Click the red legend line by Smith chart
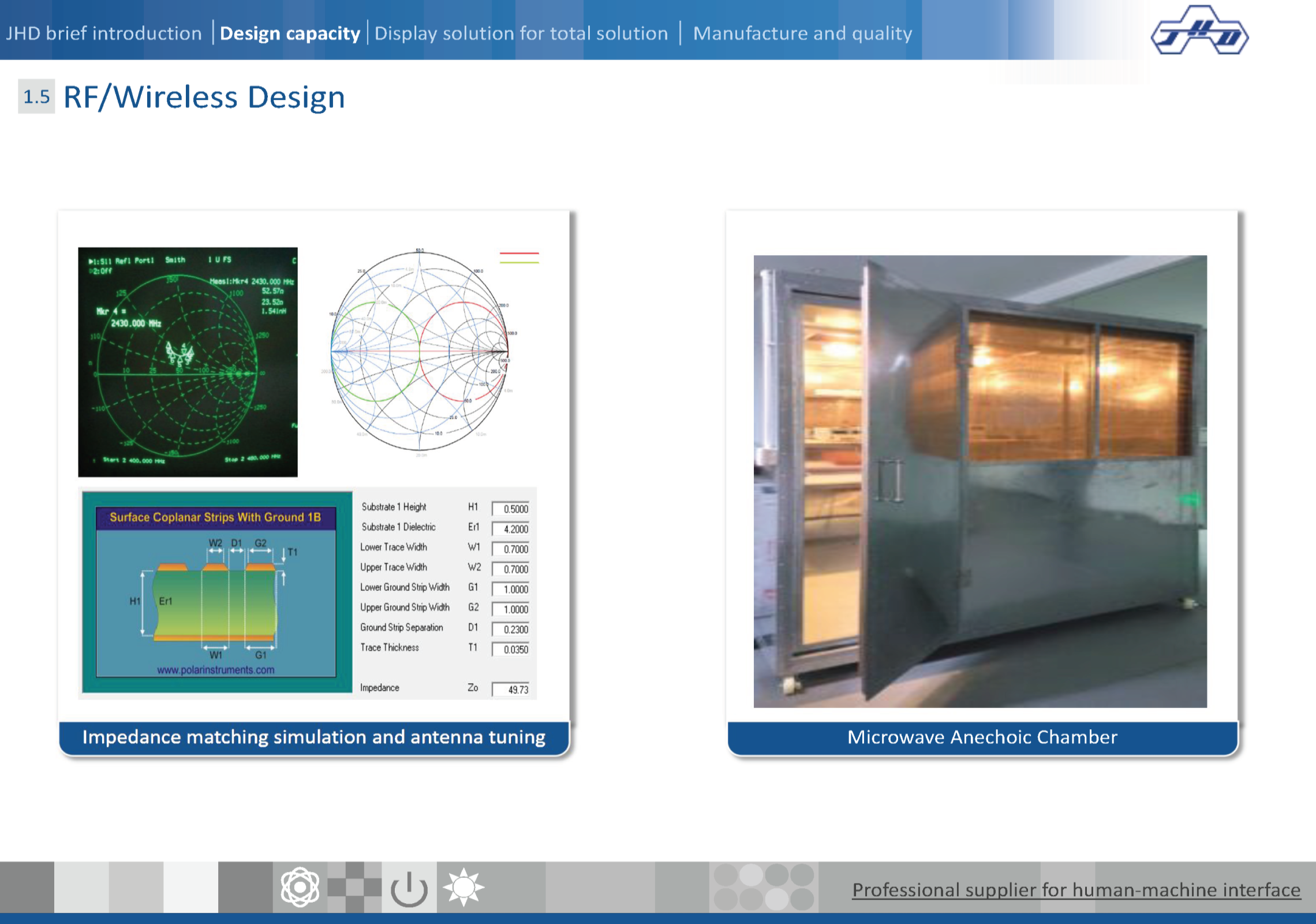The width and height of the screenshot is (1316, 924). point(519,254)
